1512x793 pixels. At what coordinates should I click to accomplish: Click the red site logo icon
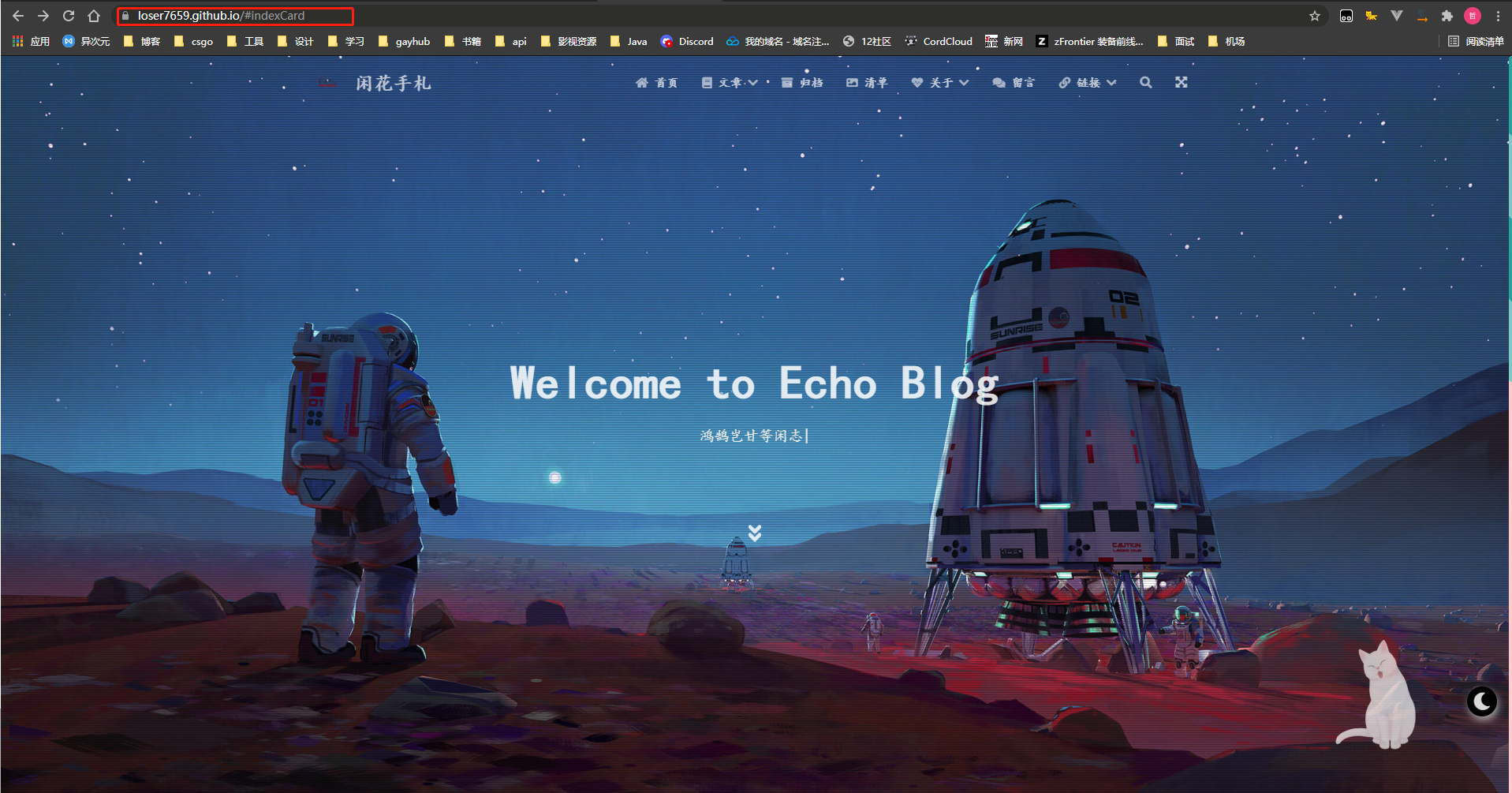tap(327, 83)
